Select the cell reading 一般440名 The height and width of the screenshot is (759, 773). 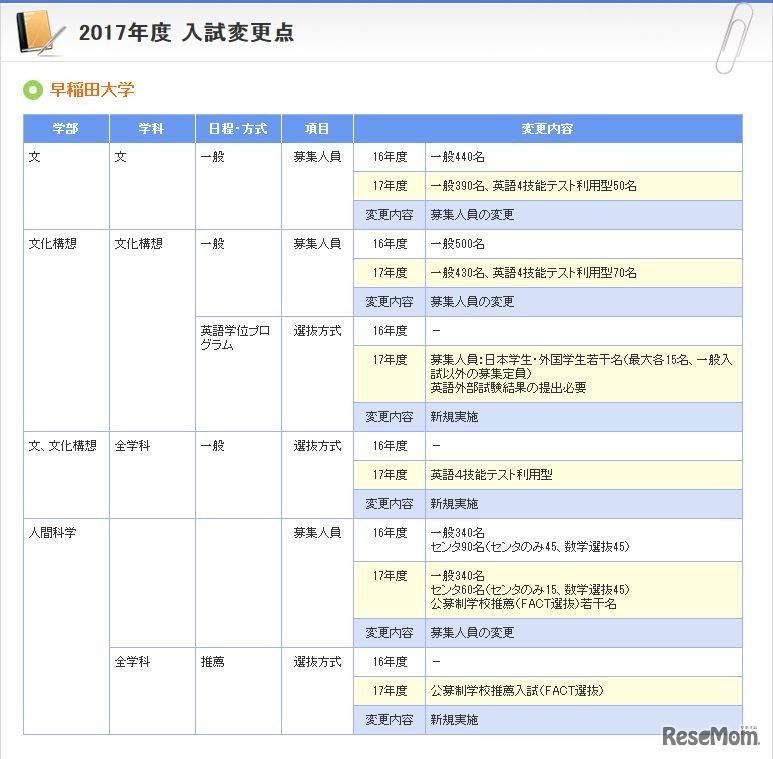[x=584, y=157]
